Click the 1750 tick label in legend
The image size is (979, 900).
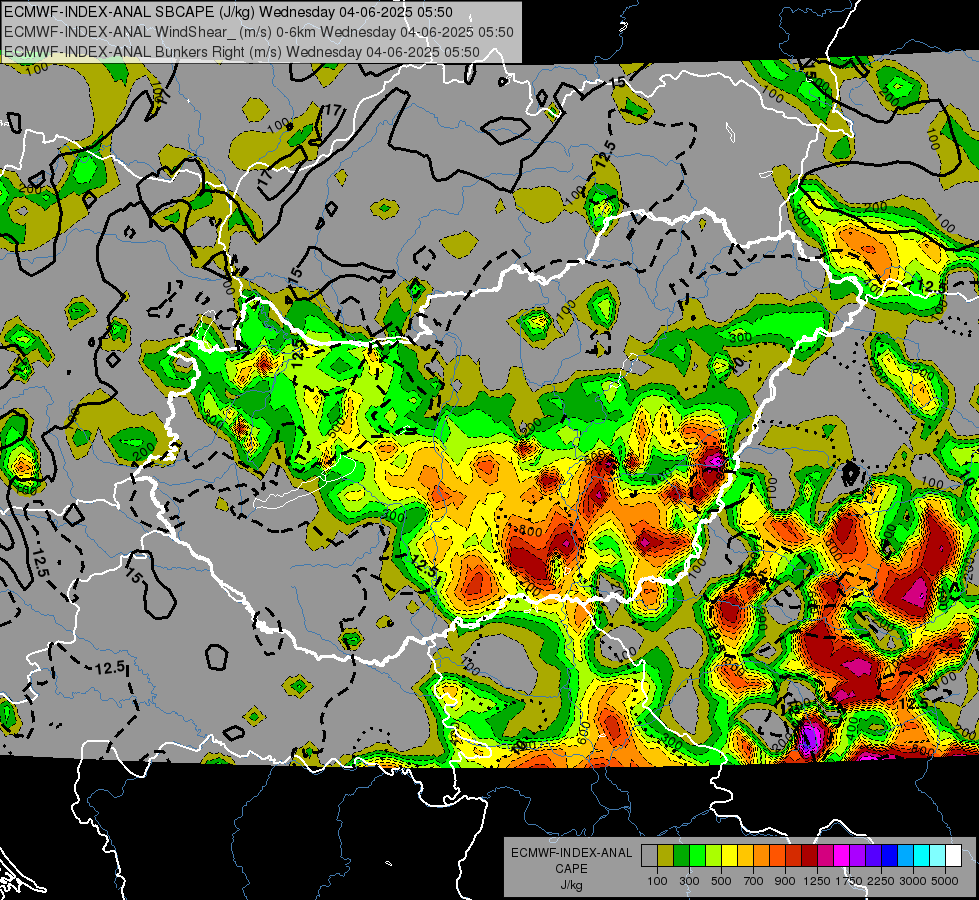coord(850,881)
